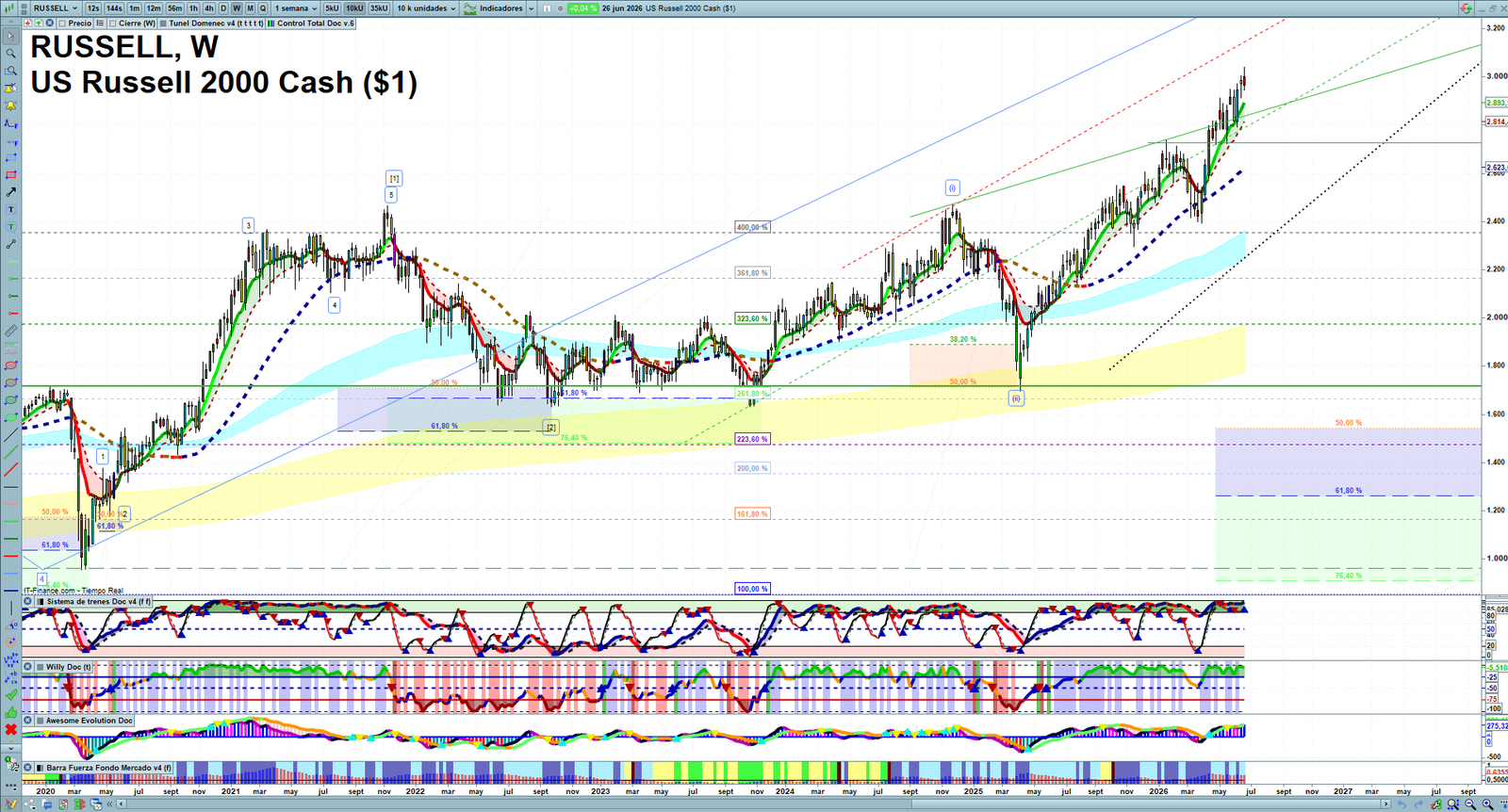This screenshot has width=1508, height=812.
Task: Select the arrow pointer cursor tool
Action: coord(10,36)
